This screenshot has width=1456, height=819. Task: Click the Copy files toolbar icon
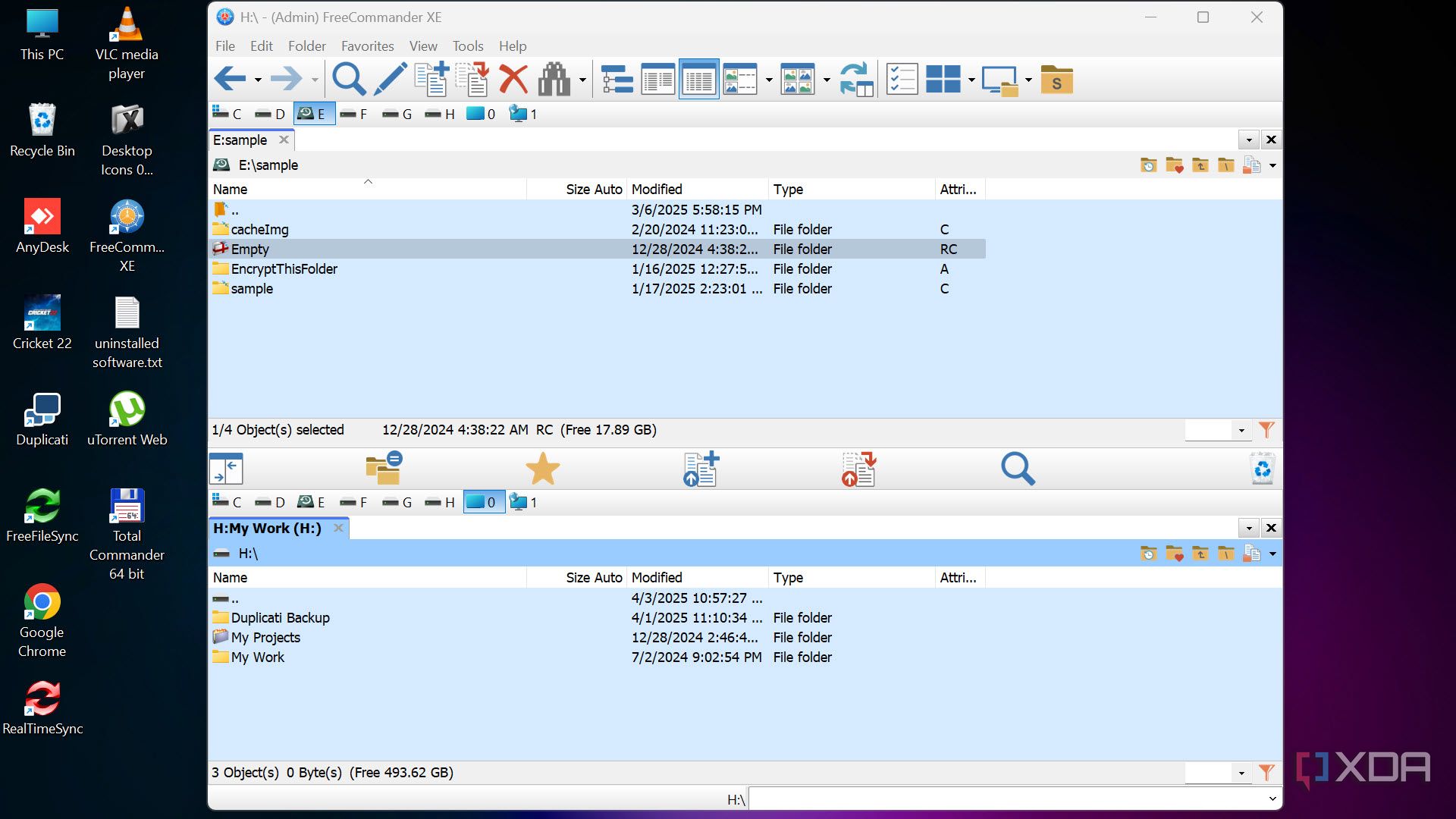point(431,79)
